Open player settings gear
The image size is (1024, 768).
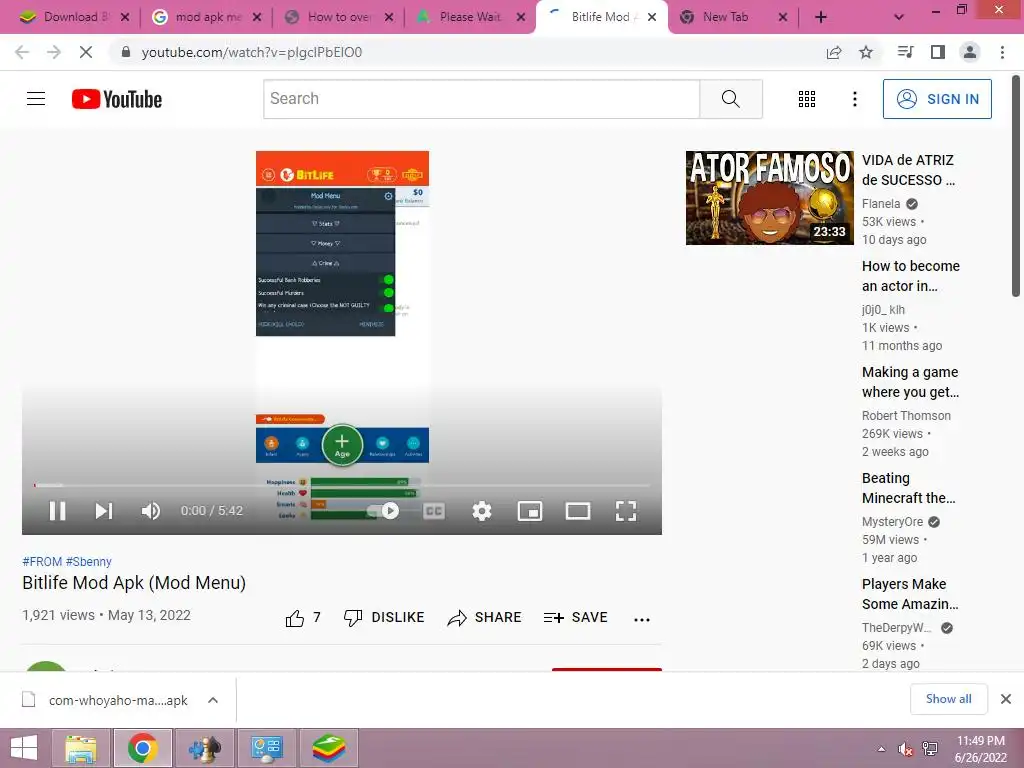tap(482, 511)
